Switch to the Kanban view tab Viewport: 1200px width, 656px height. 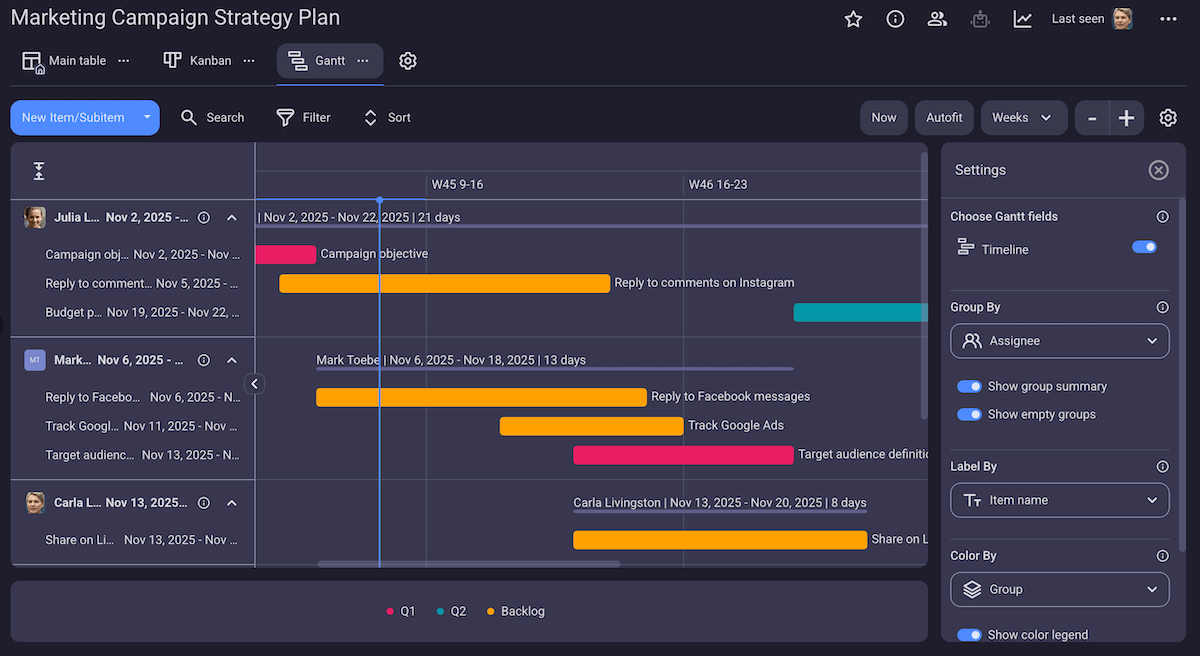coord(208,60)
